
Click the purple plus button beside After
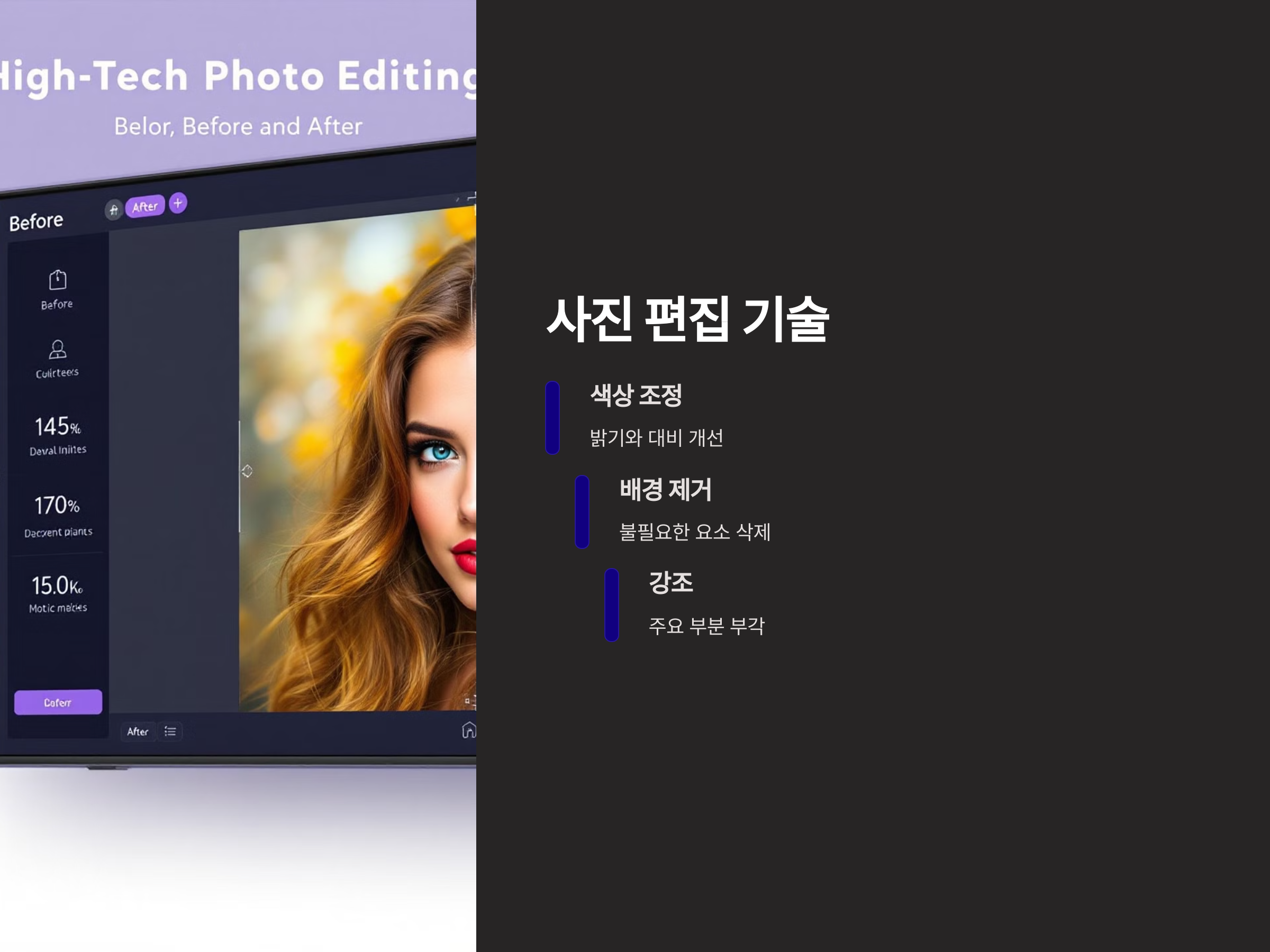pyautogui.click(x=178, y=203)
